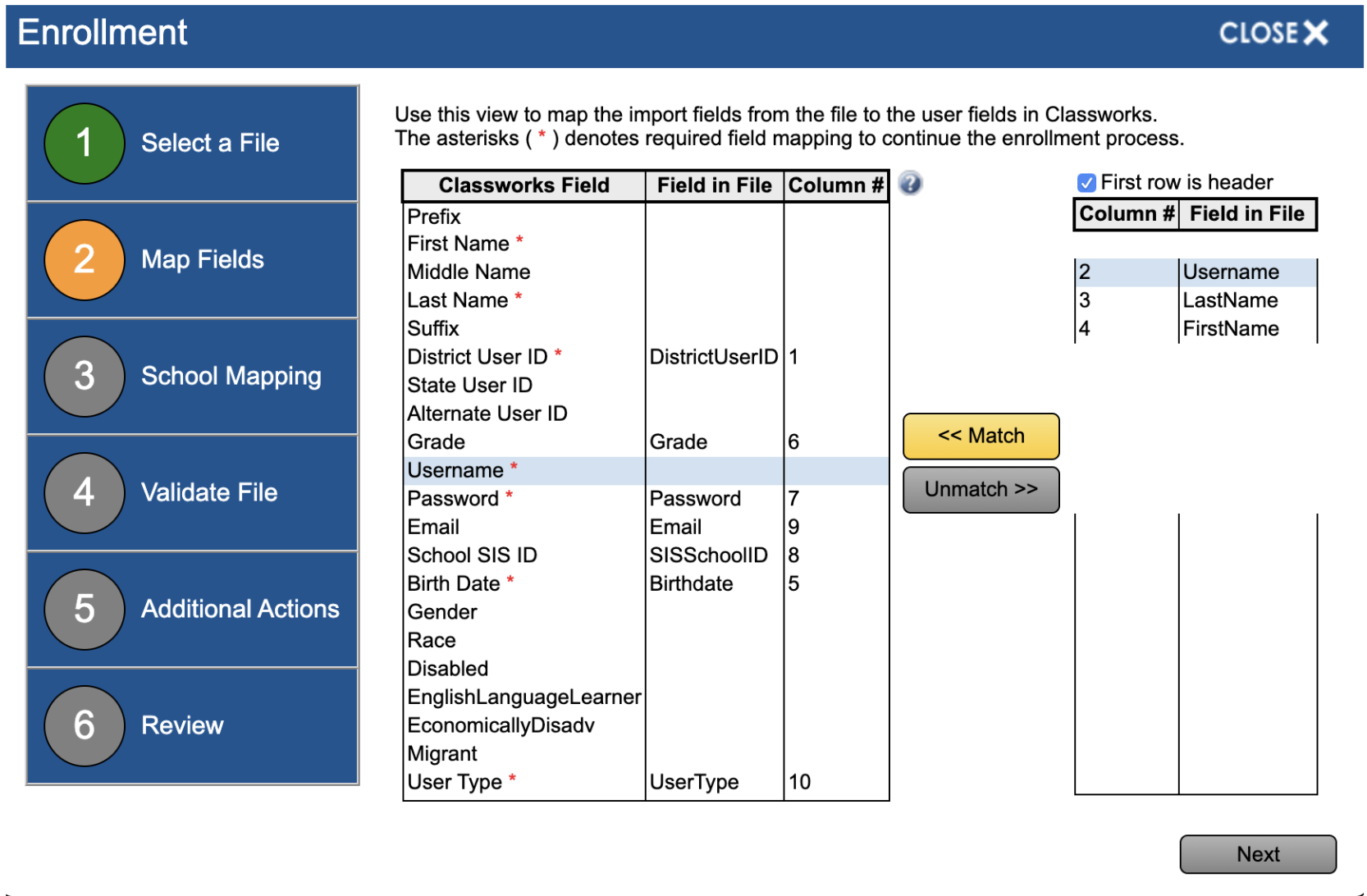Select the Alternate User ID field row
This screenshot has height=896, width=1367.
tap(646, 414)
